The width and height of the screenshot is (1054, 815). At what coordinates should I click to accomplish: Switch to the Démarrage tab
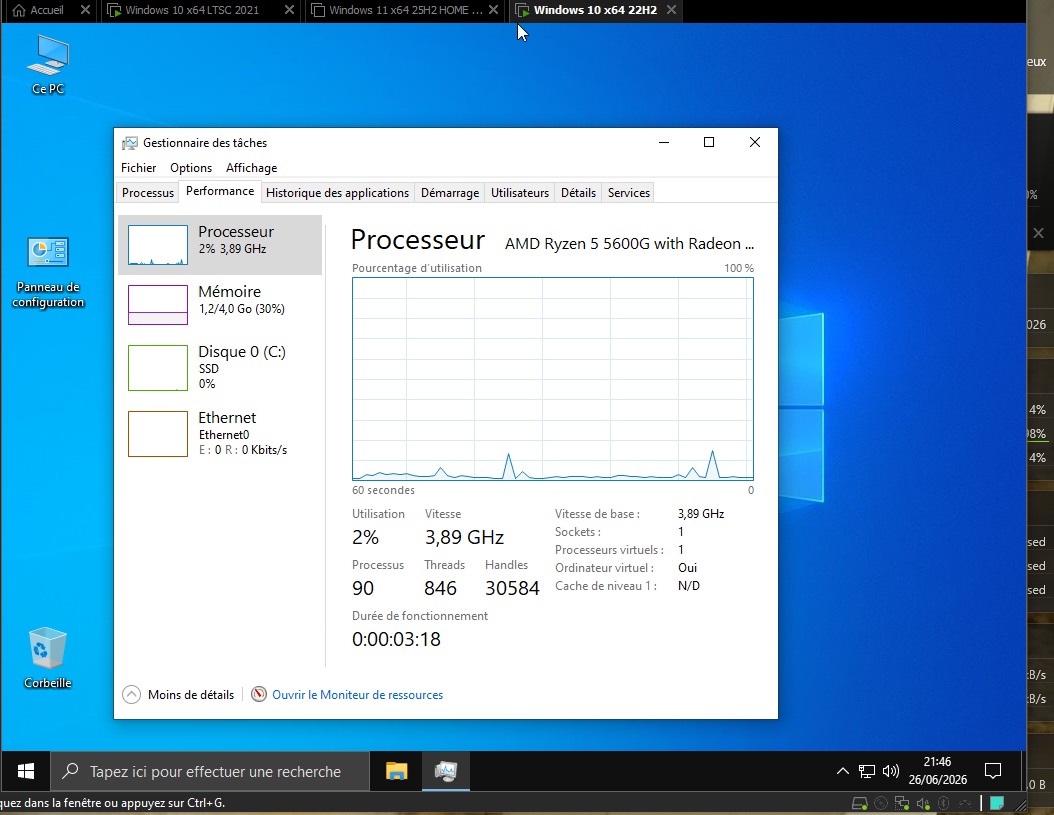click(450, 193)
